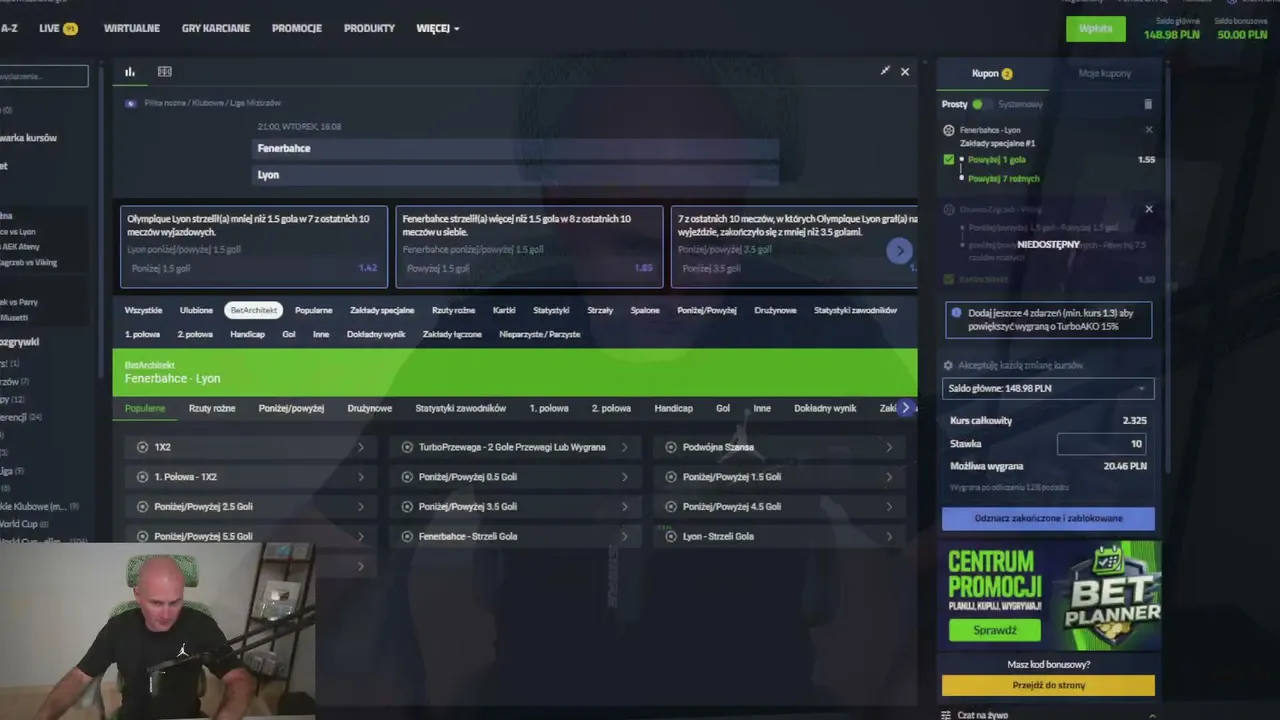
Task: Open WIRTUALNE in the top navigation
Action: 132,28
